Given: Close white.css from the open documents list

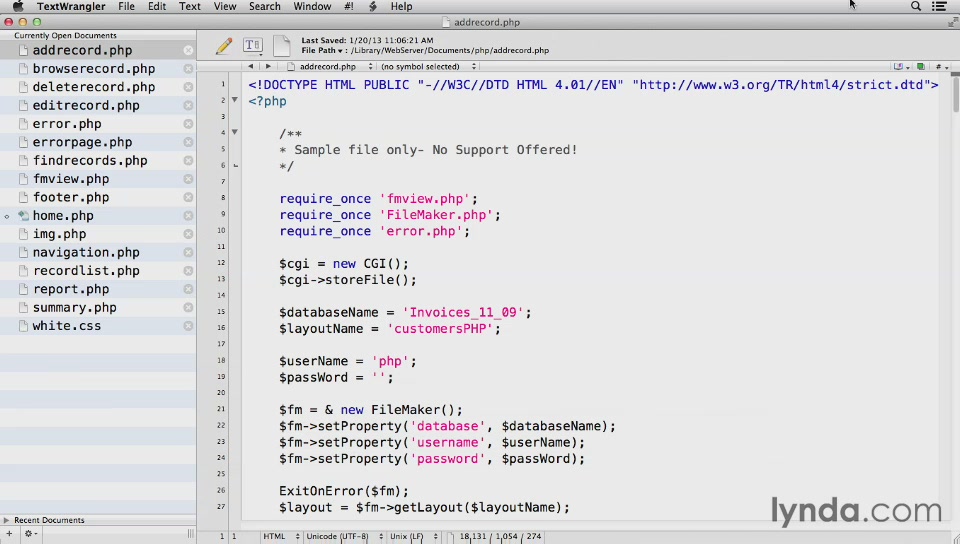Looking at the screenshot, I should [x=188, y=326].
